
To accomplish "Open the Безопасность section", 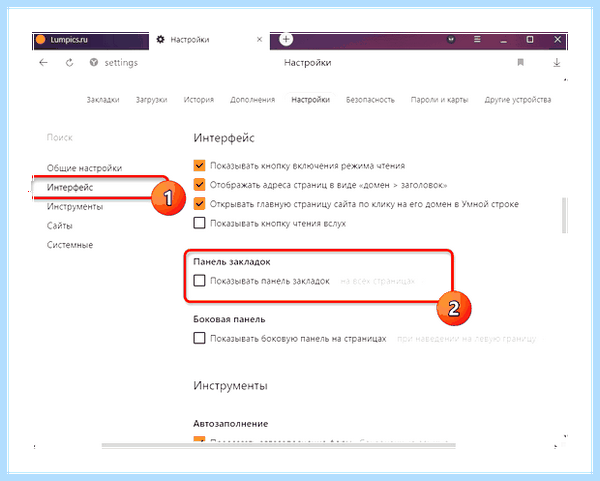I will click(370, 100).
